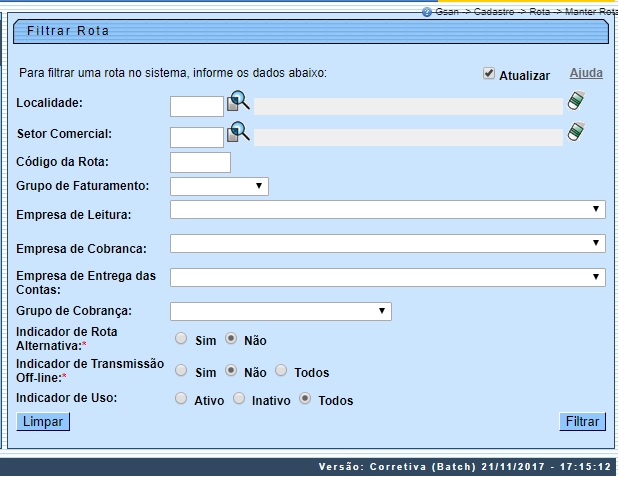Image resolution: width=618 pixels, height=477 pixels.
Task: Select Sim for Indicador de Rota Alternativa
Action: [181, 339]
